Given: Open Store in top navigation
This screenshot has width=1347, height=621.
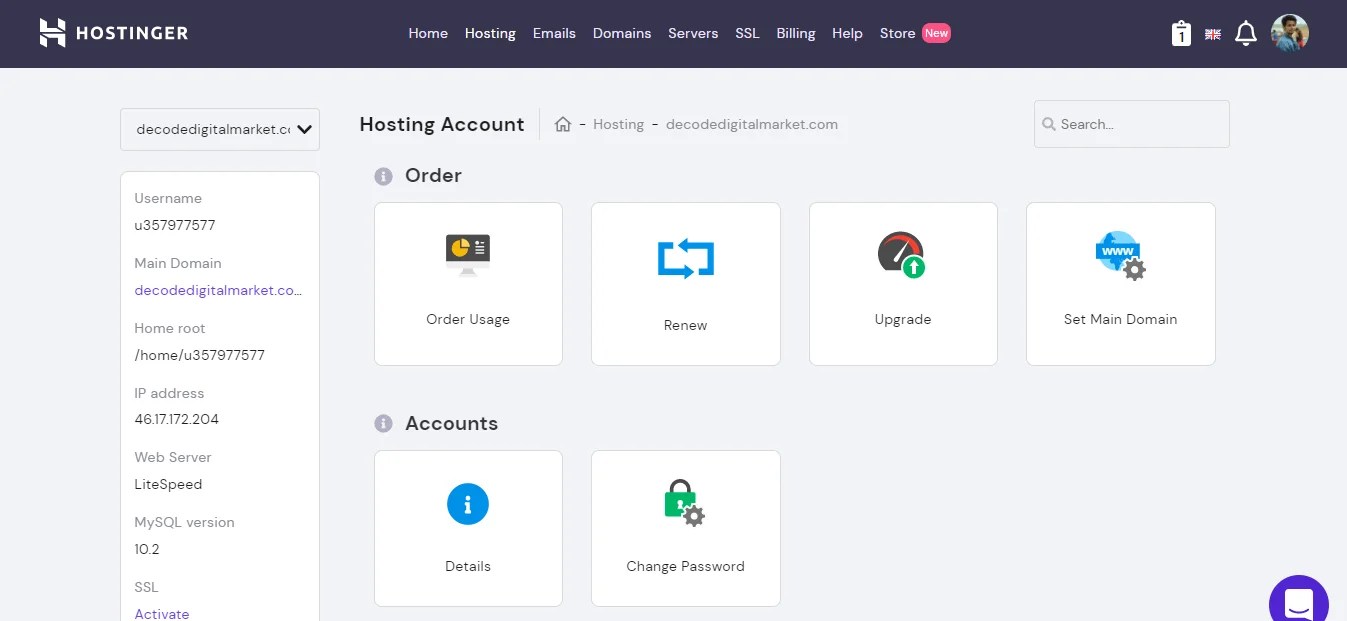Looking at the screenshot, I should pos(897,33).
